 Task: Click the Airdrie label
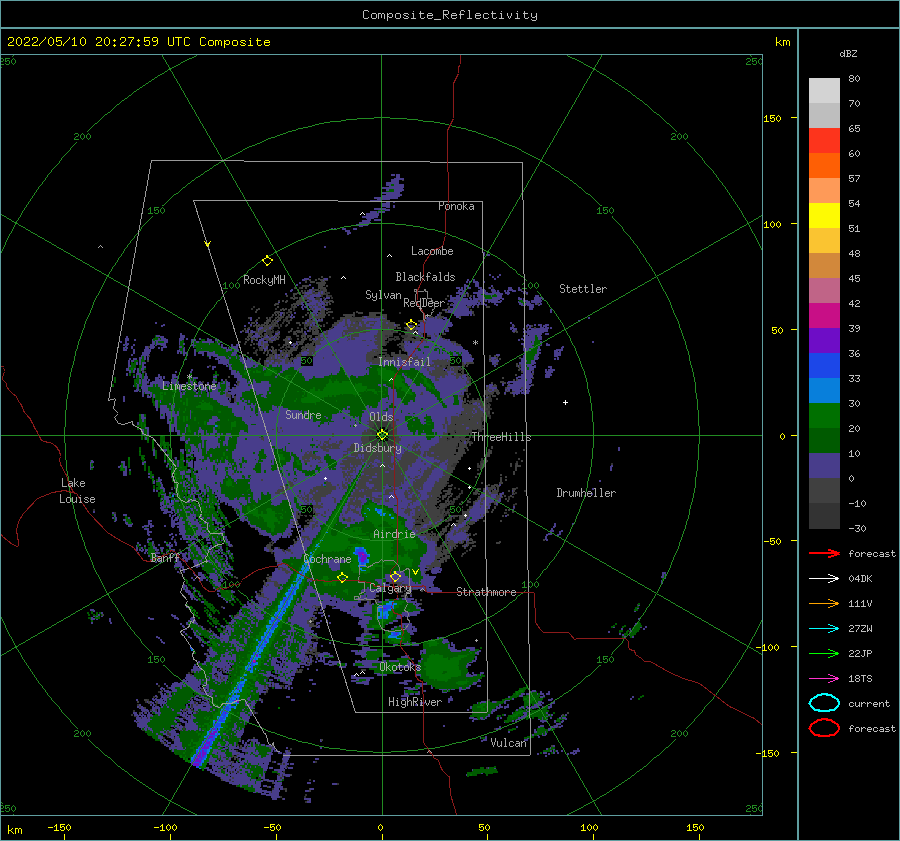pos(394,534)
